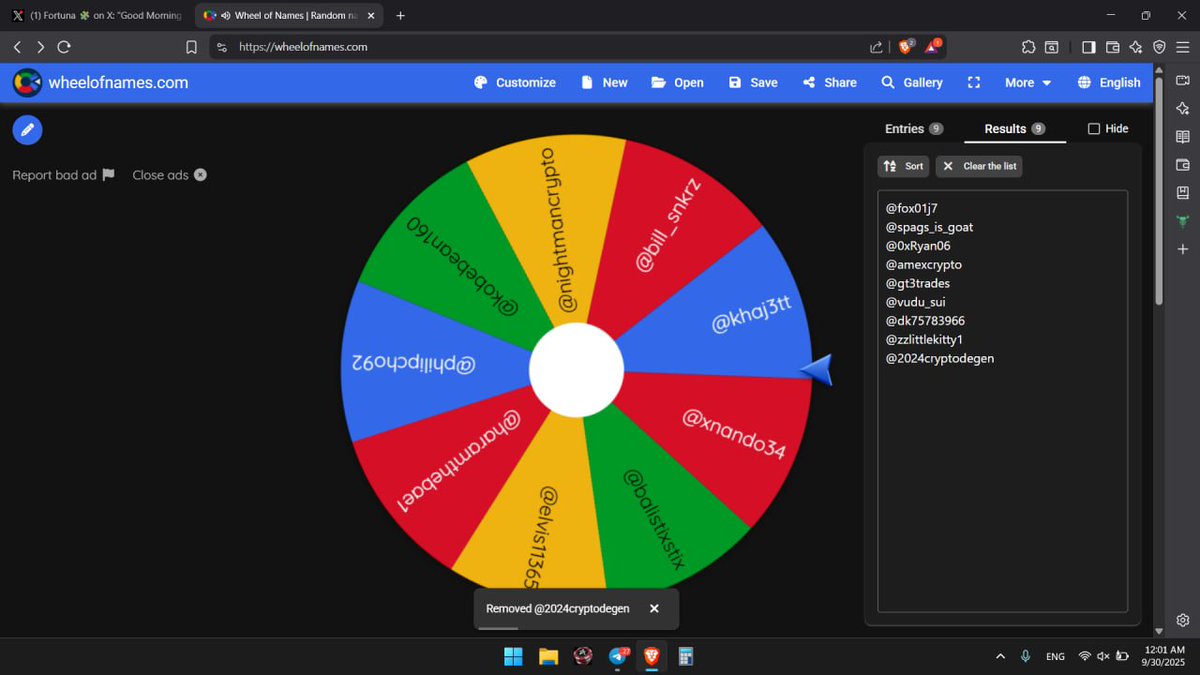The width and height of the screenshot is (1200, 675).
Task: Open the English language selector
Action: pyautogui.click(x=1109, y=83)
